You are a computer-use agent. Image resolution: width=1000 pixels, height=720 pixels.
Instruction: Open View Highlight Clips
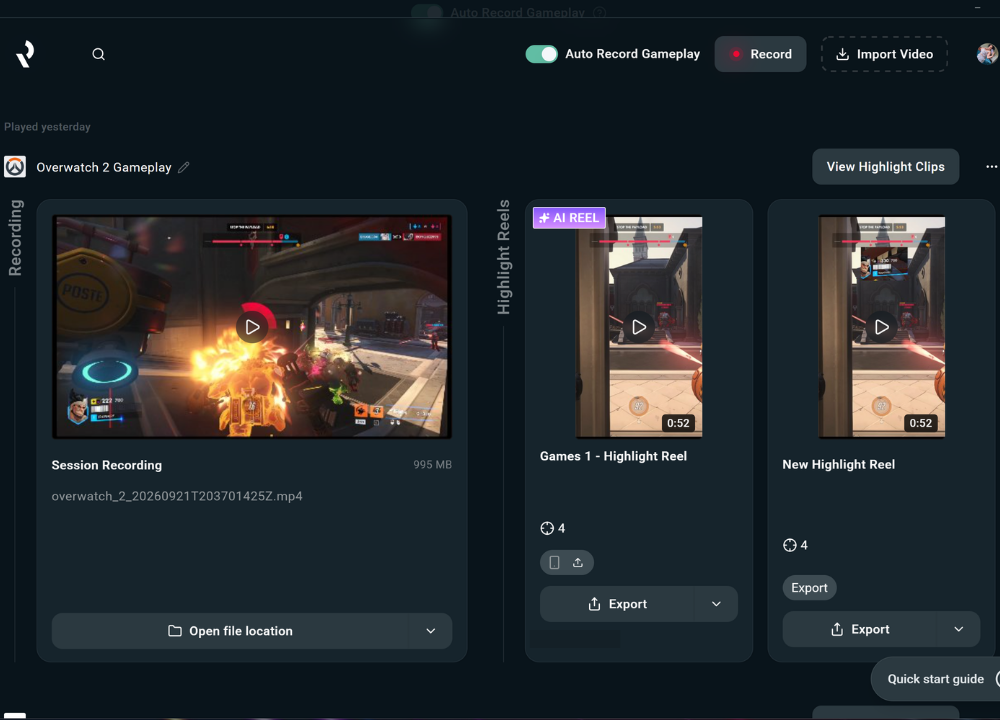click(885, 166)
